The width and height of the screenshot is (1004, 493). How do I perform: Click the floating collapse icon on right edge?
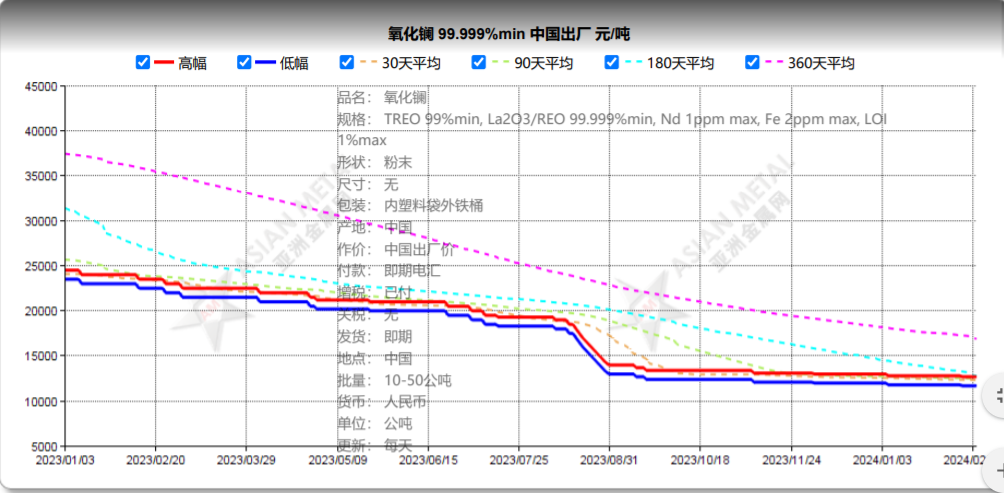[x=996, y=396]
